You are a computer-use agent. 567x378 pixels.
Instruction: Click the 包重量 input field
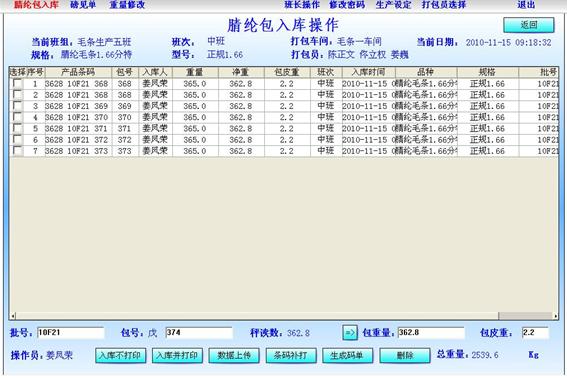pos(431,333)
